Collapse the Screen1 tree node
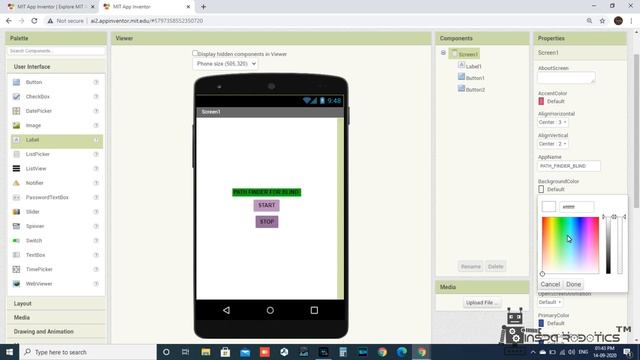This screenshot has width=640, height=360. click(443, 53)
